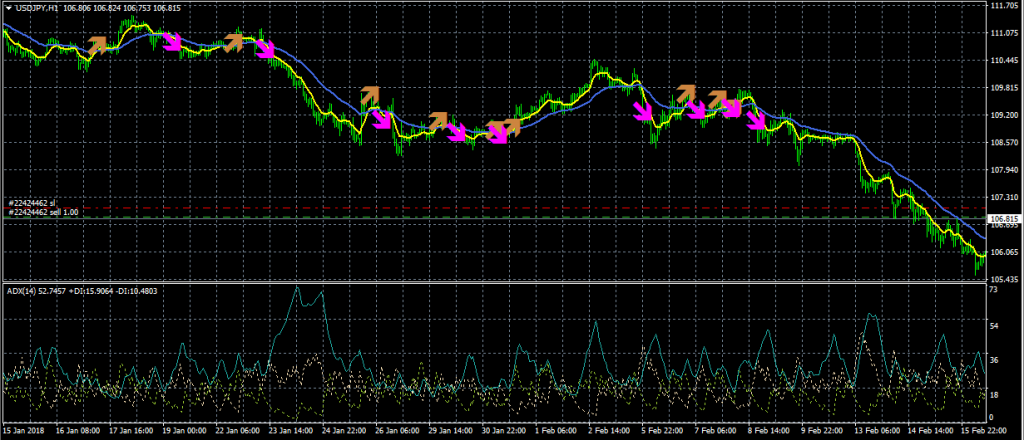Select the rightmost magenta down arrow

coord(757,122)
